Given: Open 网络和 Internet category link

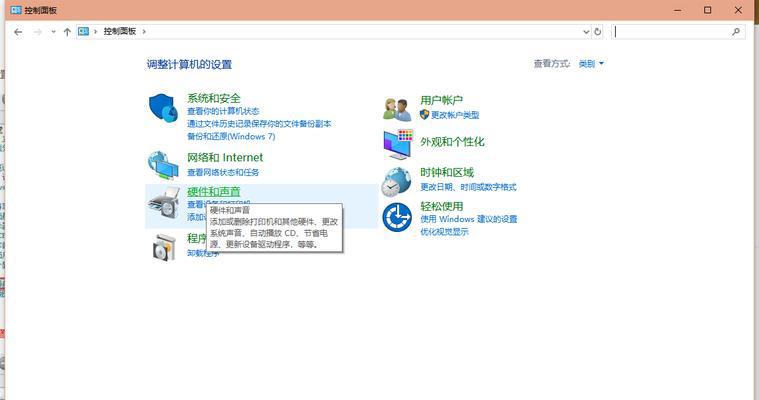Looking at the screenshot, I should click(225, 157).
